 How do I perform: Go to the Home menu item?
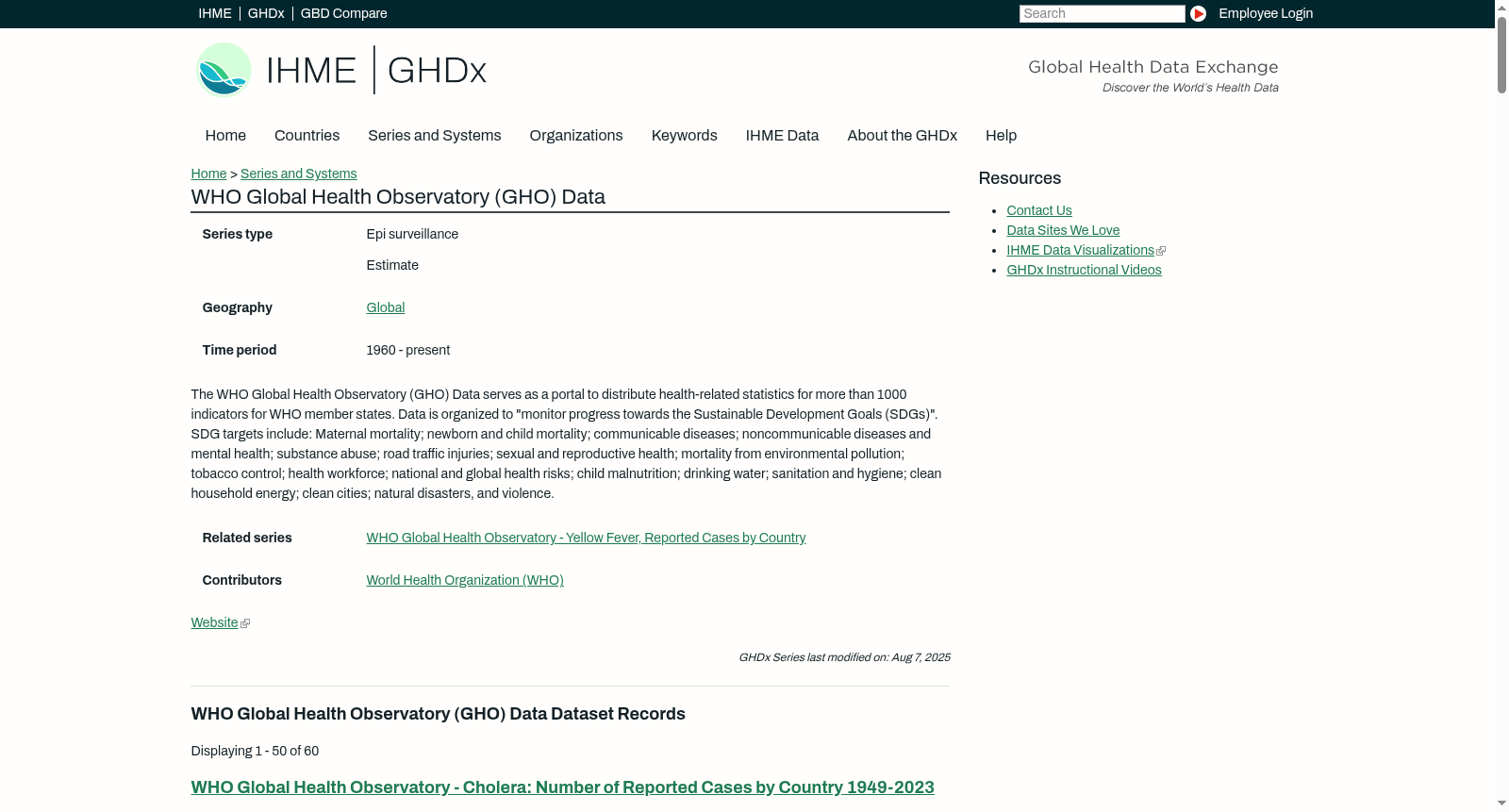click(x=225, y=135)
